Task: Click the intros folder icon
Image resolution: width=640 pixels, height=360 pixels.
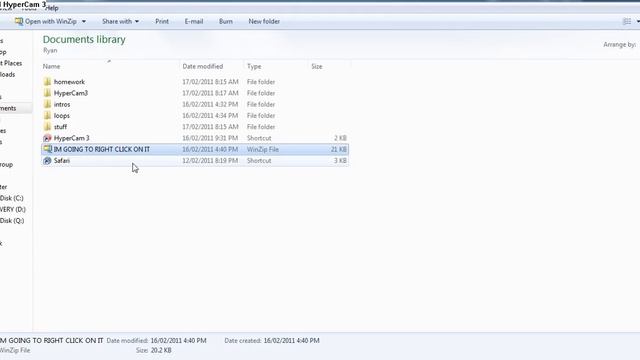Action: click(x=47, y=104)
